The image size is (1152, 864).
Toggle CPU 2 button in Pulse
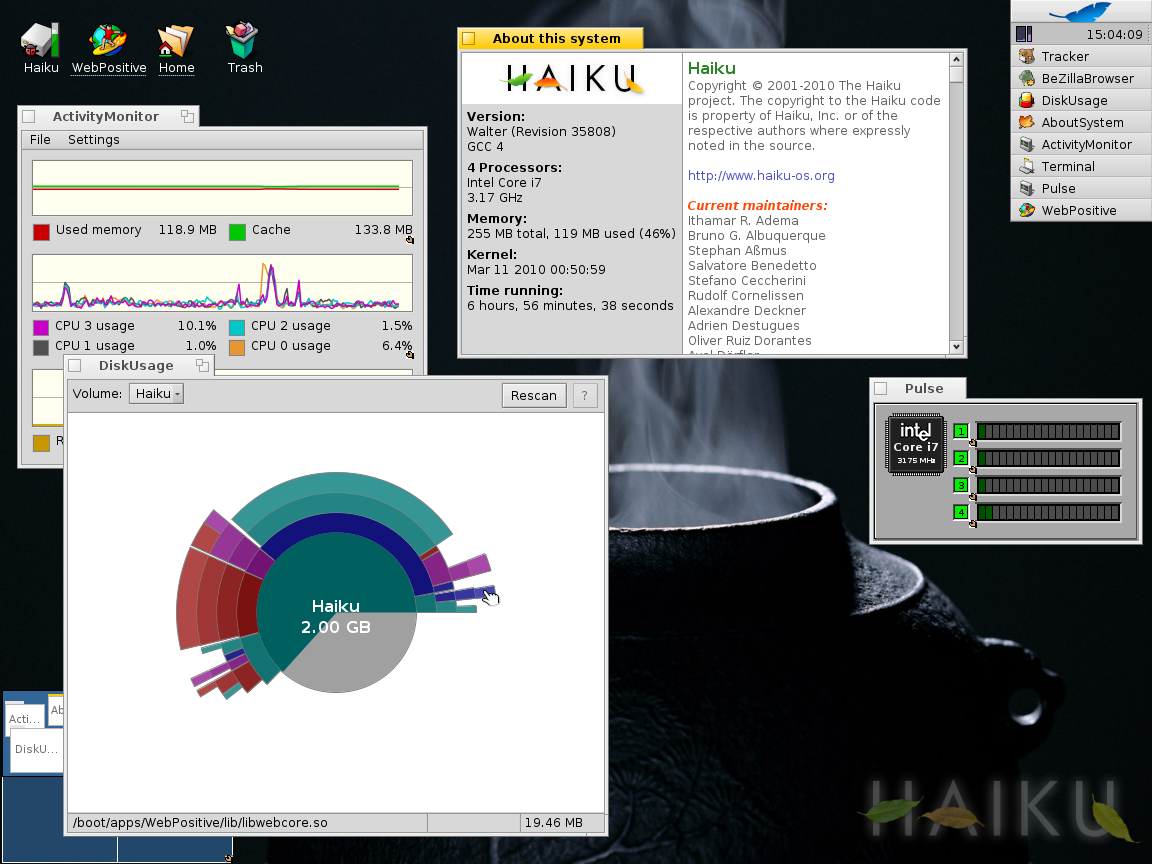coord(961,459)
